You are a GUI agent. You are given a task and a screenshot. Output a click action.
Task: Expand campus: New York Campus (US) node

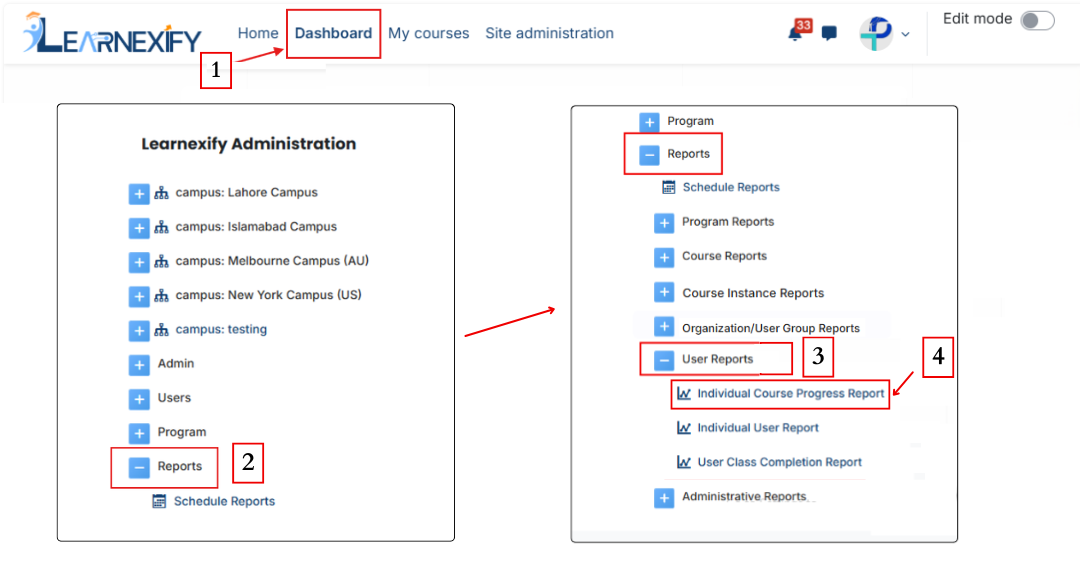[x=139, y=297]
